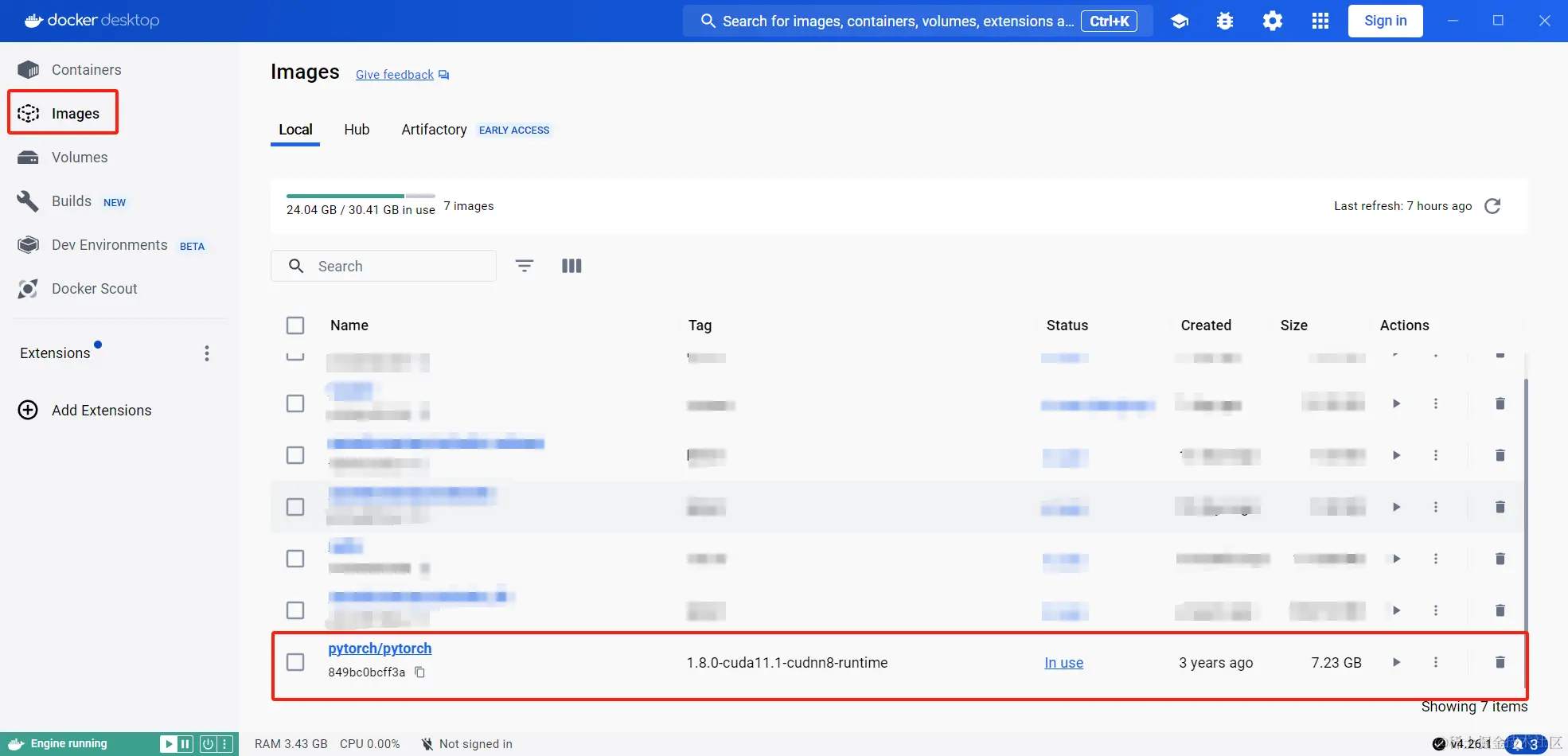Click the 'Last refresh: 7 hours ago' text
Viewport: 1568px width, 756px height.
point(1403,206)
